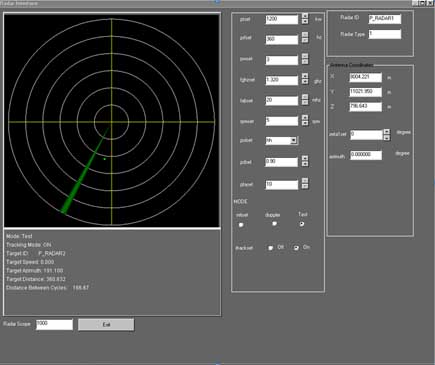Increase the 5 rpm rotation value
Screen dimensions: 435x365
coord(305,117)
